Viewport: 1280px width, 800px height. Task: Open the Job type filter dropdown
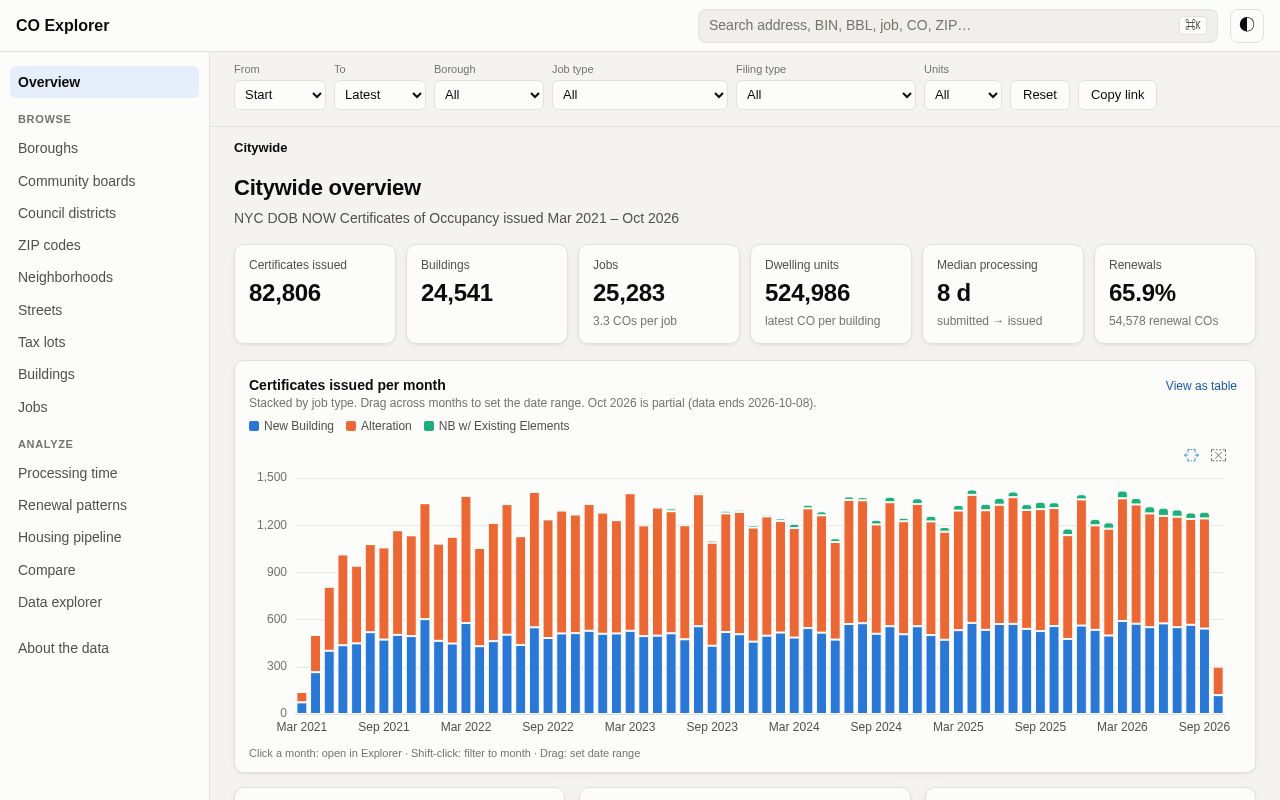640,95
